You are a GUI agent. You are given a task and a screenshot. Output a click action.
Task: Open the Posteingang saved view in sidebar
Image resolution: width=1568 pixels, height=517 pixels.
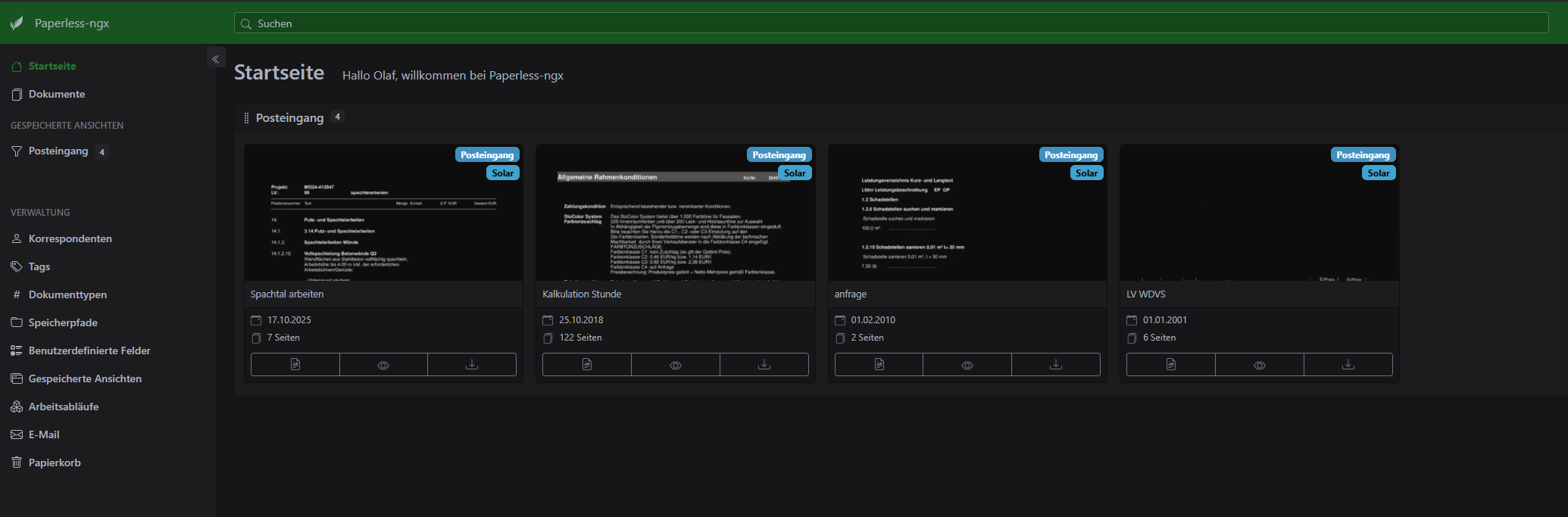click(x=58, y=151)
